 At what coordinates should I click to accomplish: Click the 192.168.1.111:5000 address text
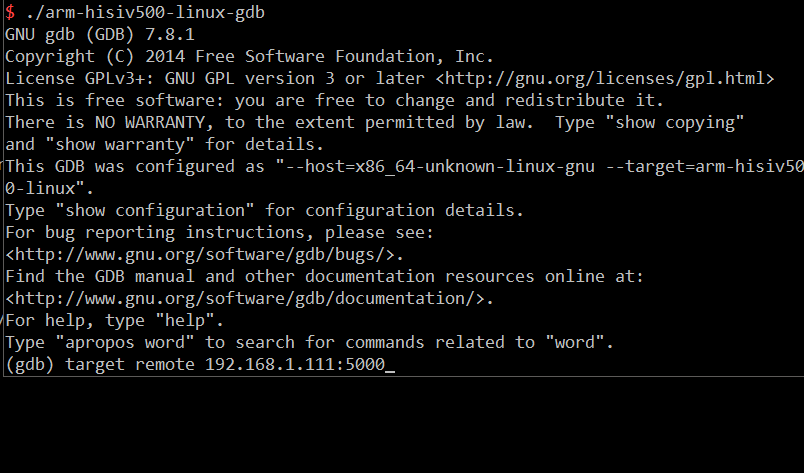coord(292,364)
